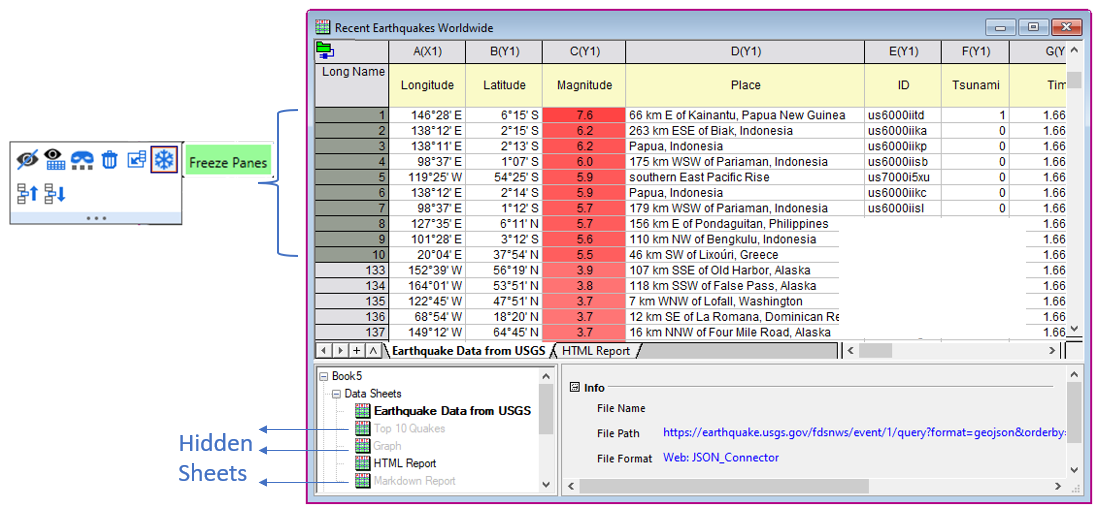Select the Earthquake Data from USGS tab

[468, 351]
